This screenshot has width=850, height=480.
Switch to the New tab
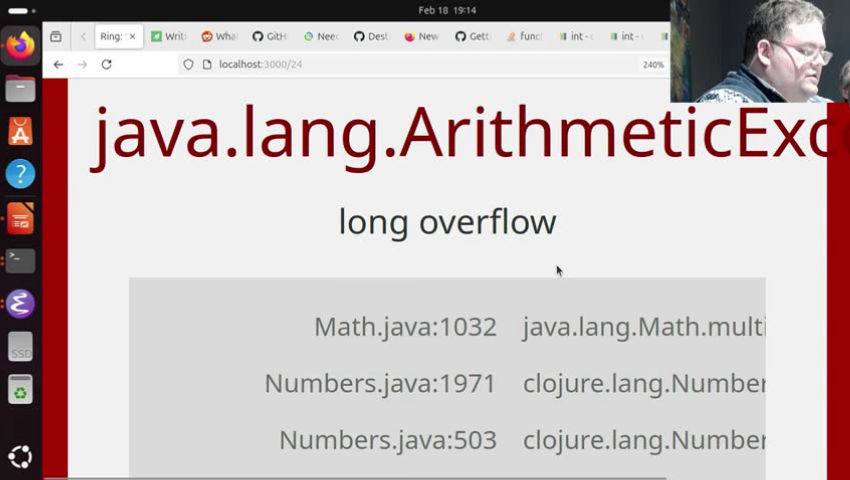click(421, 36)
